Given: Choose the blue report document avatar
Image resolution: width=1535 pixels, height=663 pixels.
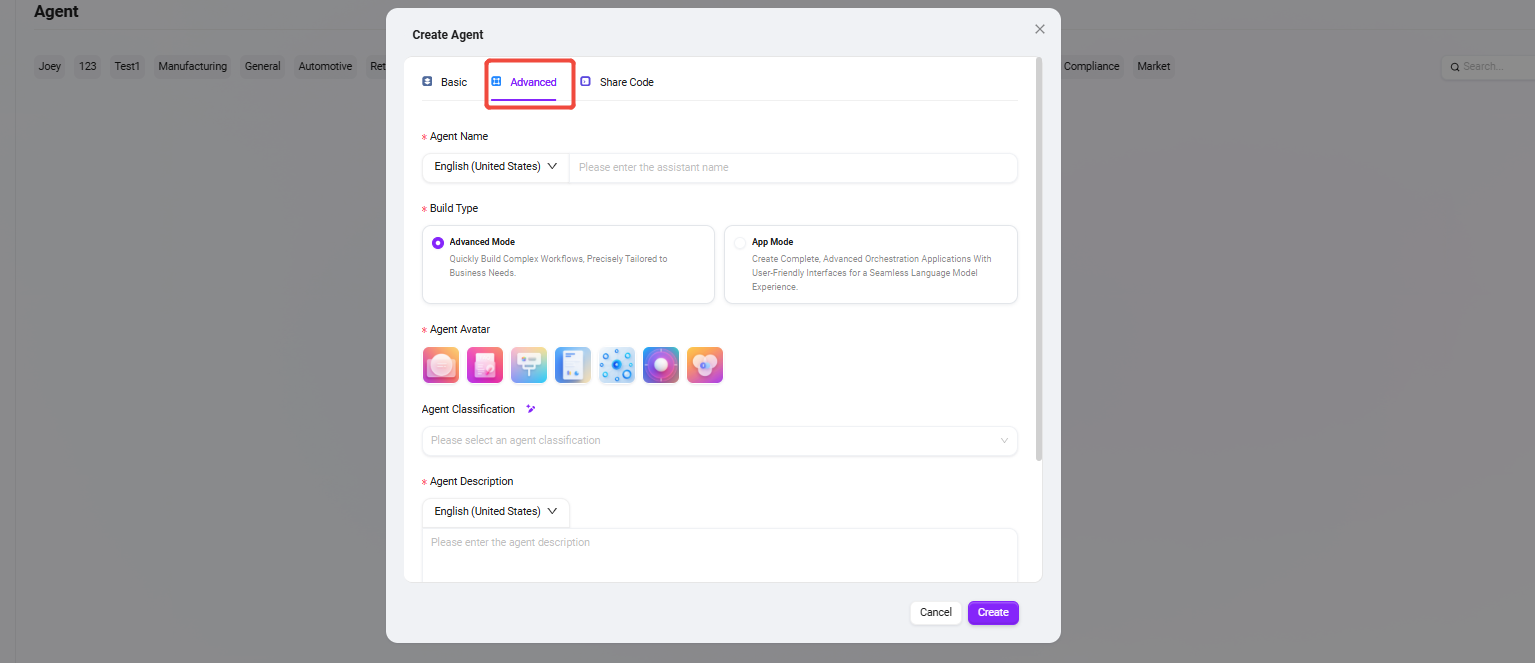Looking at the screenshot, I should [572, 365].
